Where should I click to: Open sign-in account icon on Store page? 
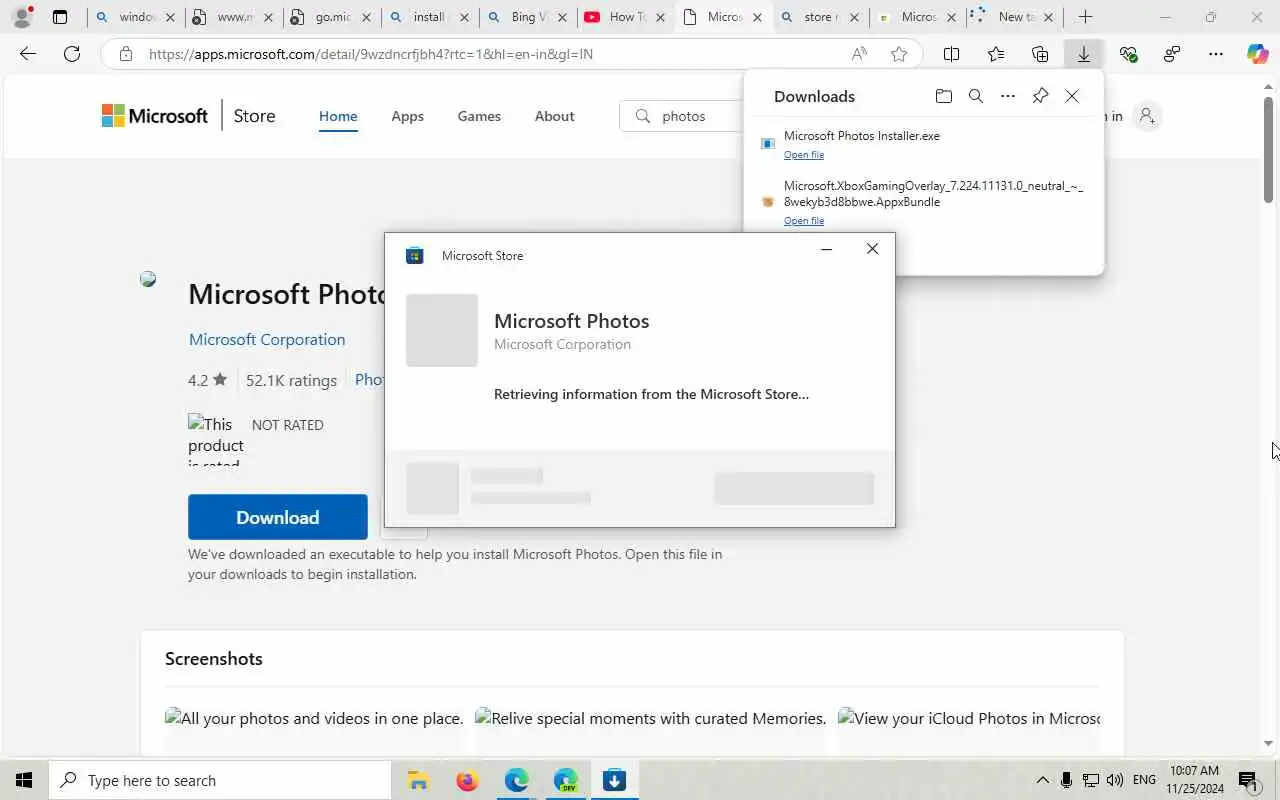tap(1147, 116)
